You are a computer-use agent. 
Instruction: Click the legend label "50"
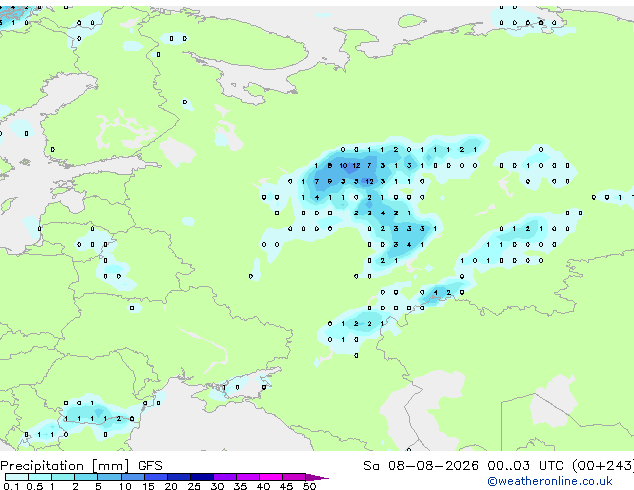(x=309, y=486)
